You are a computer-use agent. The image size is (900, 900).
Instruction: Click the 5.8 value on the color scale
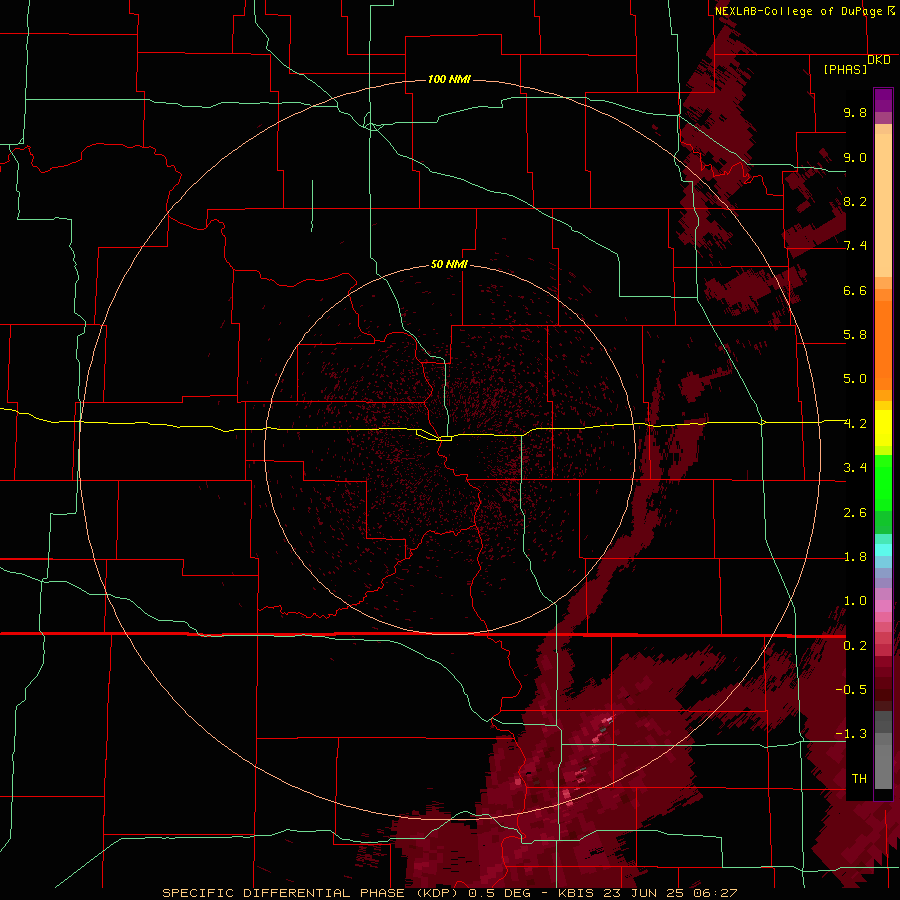(x=855, y=335)
